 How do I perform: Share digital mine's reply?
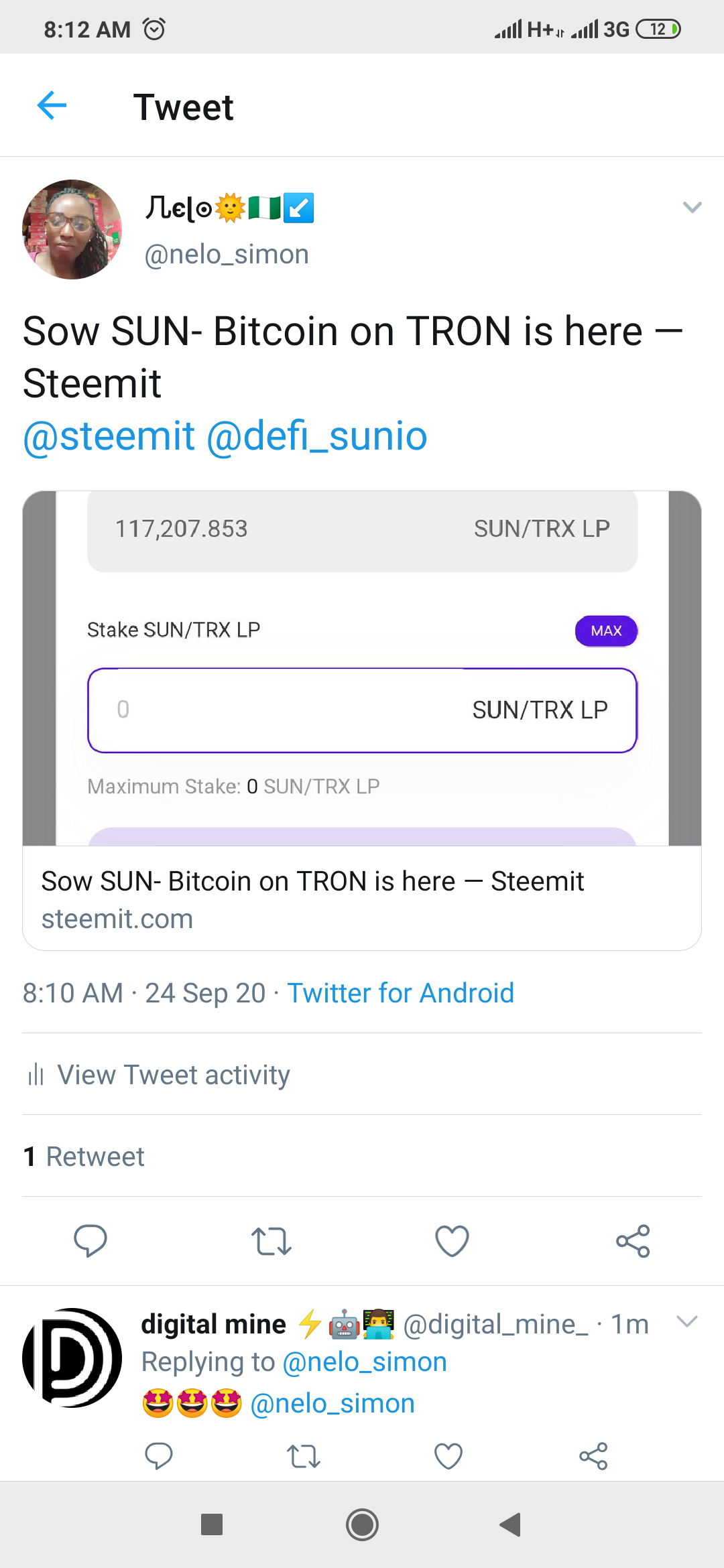[593, 1455]
